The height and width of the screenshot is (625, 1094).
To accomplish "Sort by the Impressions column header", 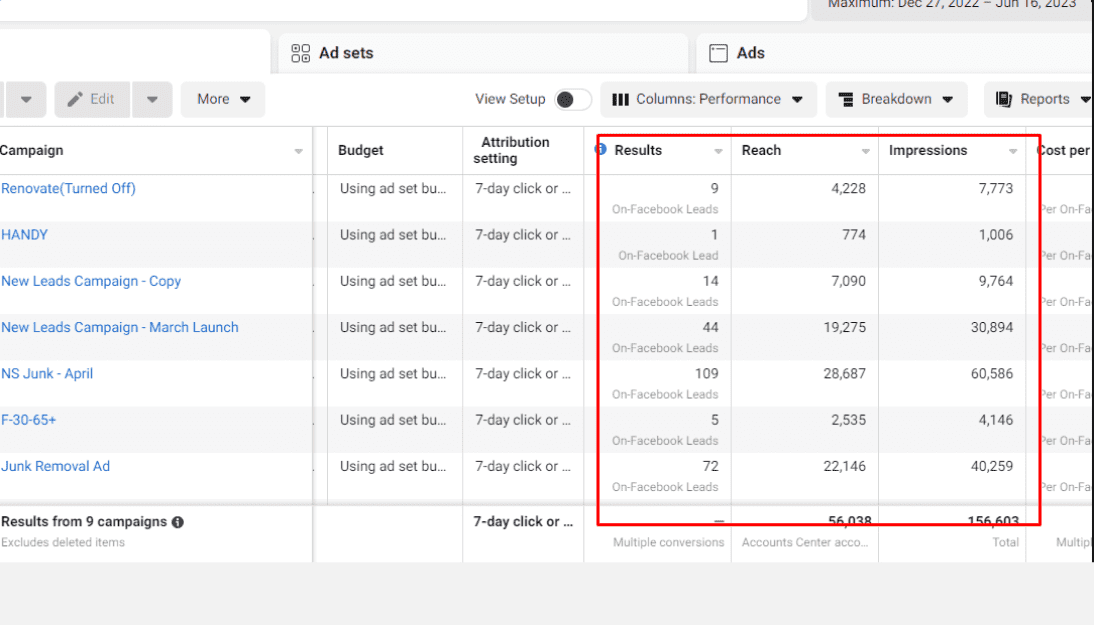I will [x=928, y=150].
